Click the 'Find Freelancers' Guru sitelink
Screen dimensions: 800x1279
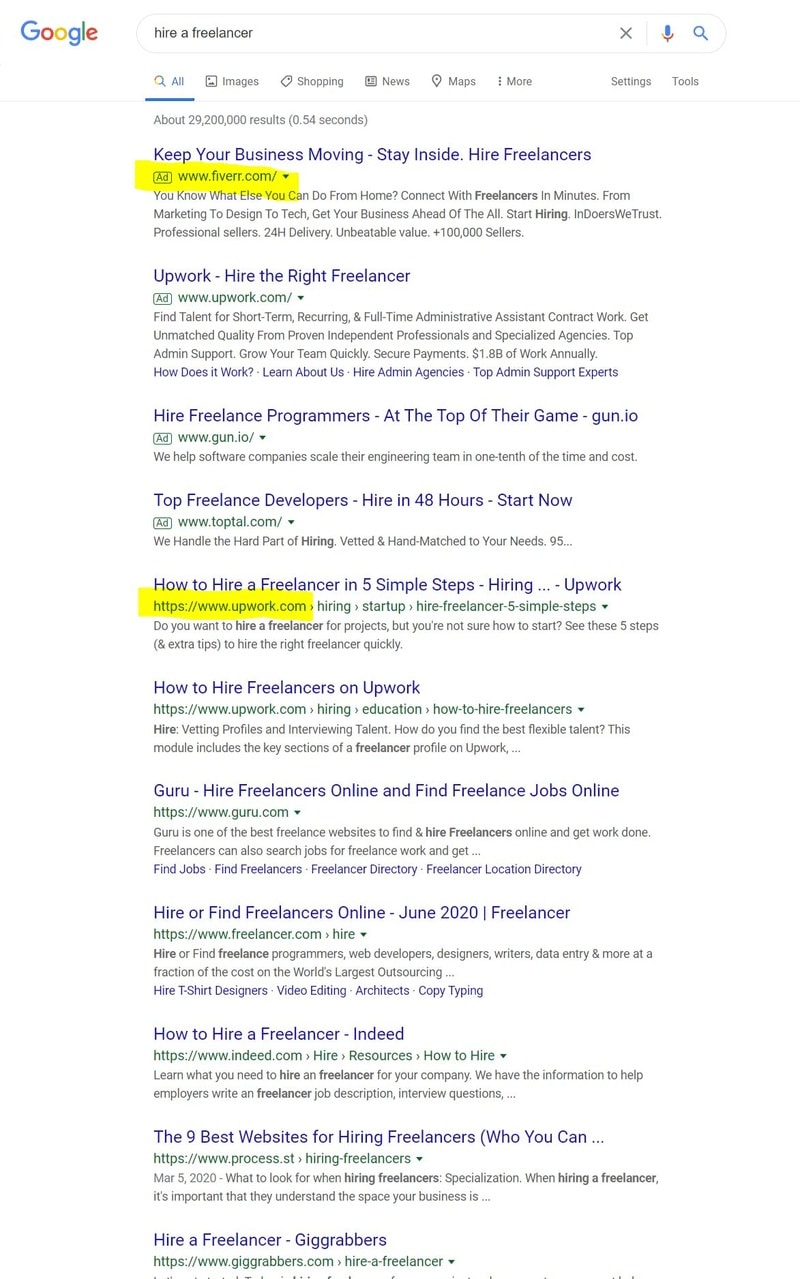click(258, 869)
